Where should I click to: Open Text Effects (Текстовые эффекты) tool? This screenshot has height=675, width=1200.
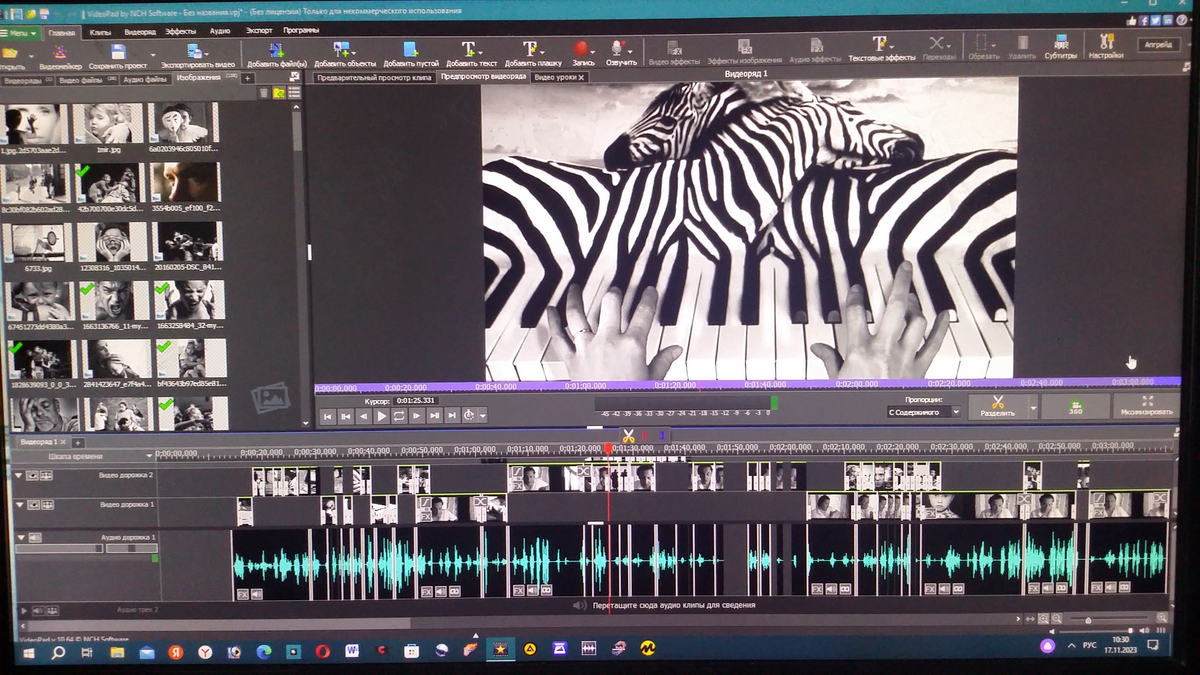881,44
